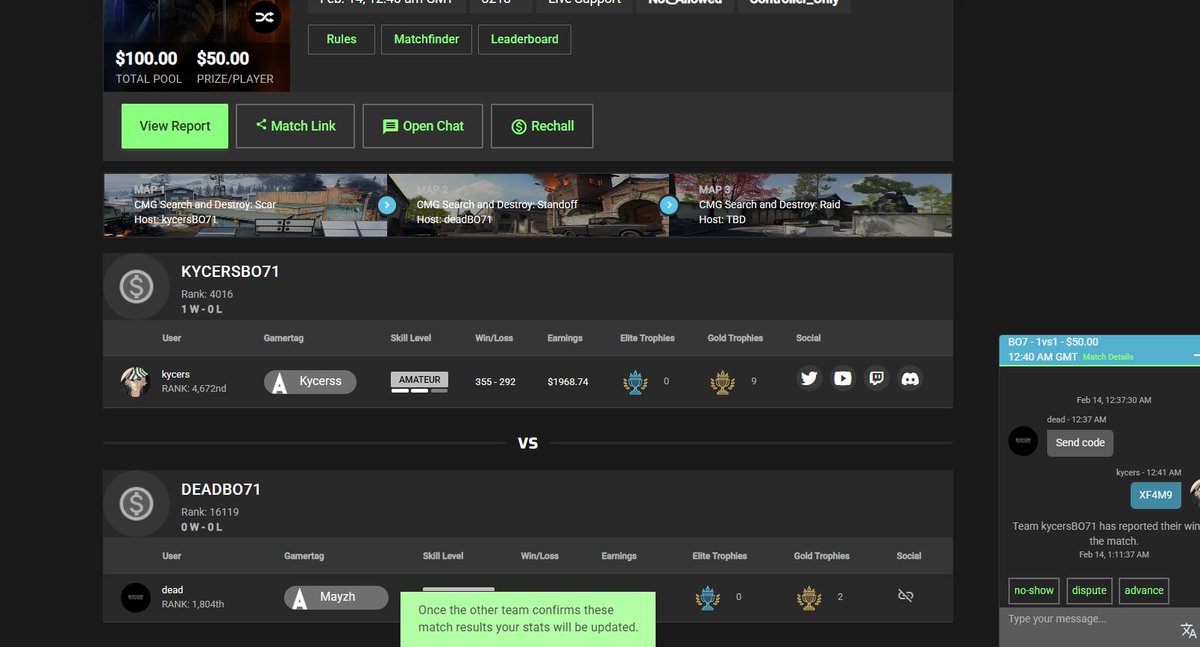
Task: Click the Kycerss gamertag badge
Action: [310, 381]
